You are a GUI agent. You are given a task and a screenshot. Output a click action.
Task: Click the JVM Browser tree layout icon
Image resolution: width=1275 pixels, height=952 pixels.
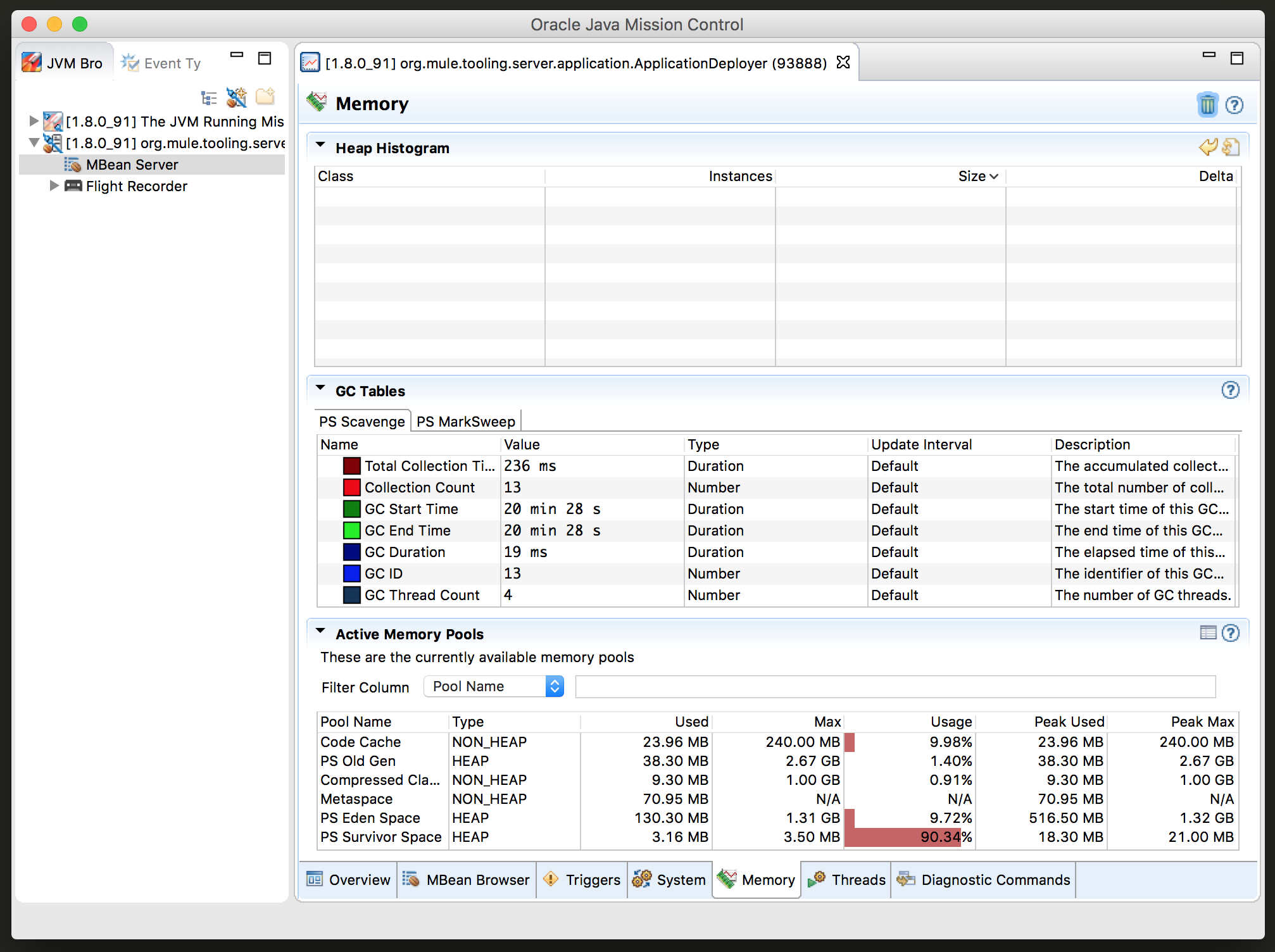pyautogui.click(x=209, y=97)
